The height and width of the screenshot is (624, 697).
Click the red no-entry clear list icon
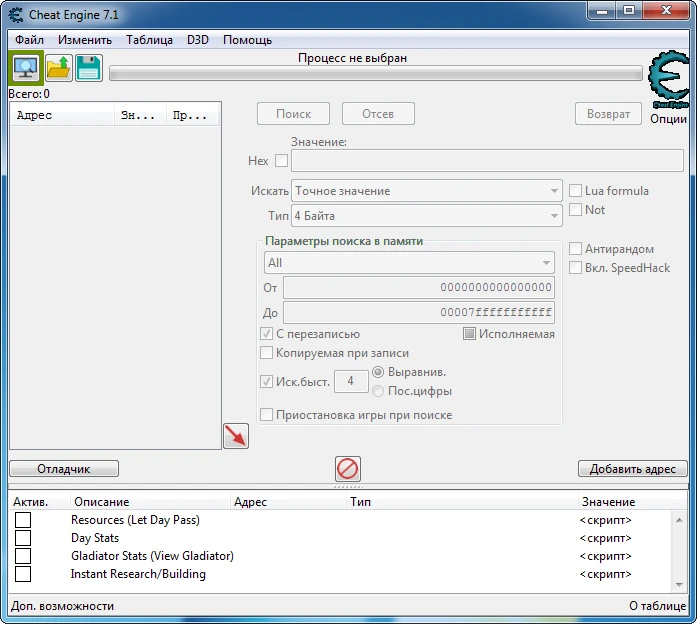348,468
